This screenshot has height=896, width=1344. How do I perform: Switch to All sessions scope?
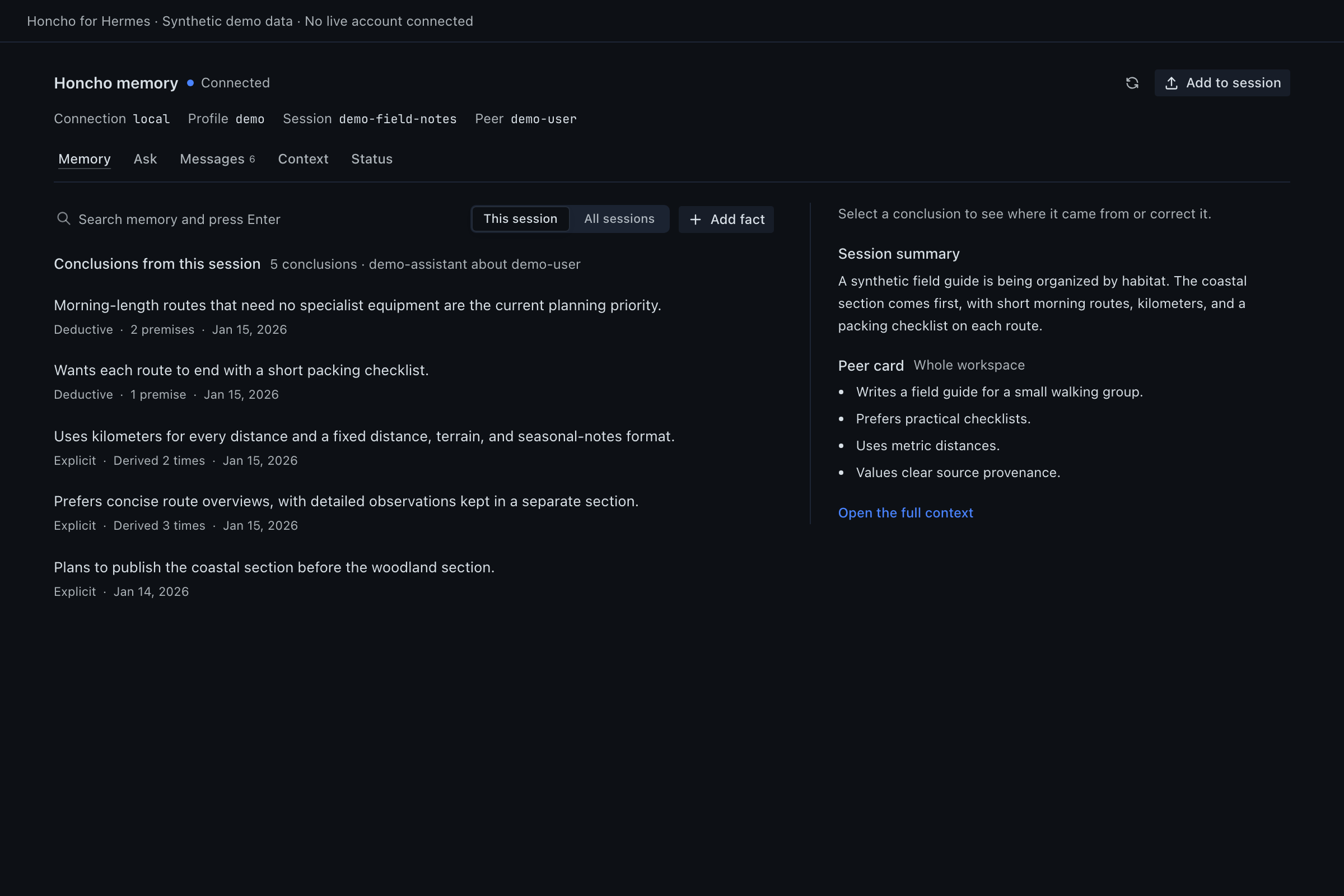pos(619,219)
